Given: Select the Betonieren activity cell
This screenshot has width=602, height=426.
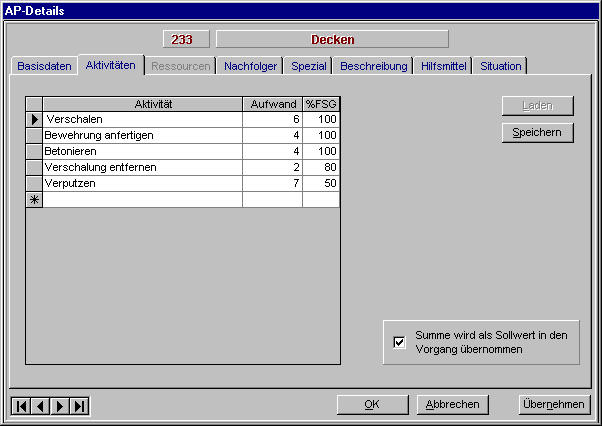Looking at the screenshot, I should pos(142,151).
